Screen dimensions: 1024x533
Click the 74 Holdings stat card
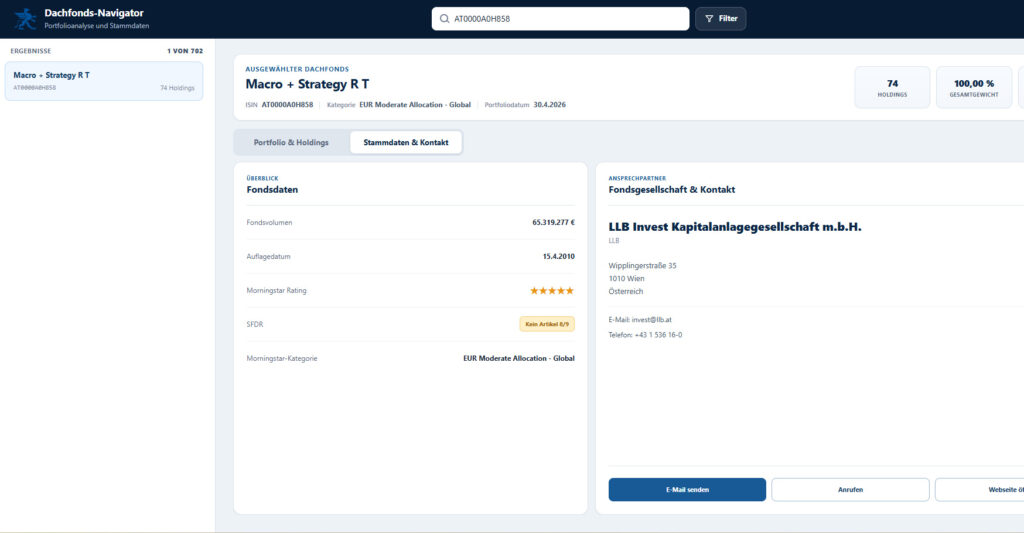pyautogui.click(x=892, y=88)
